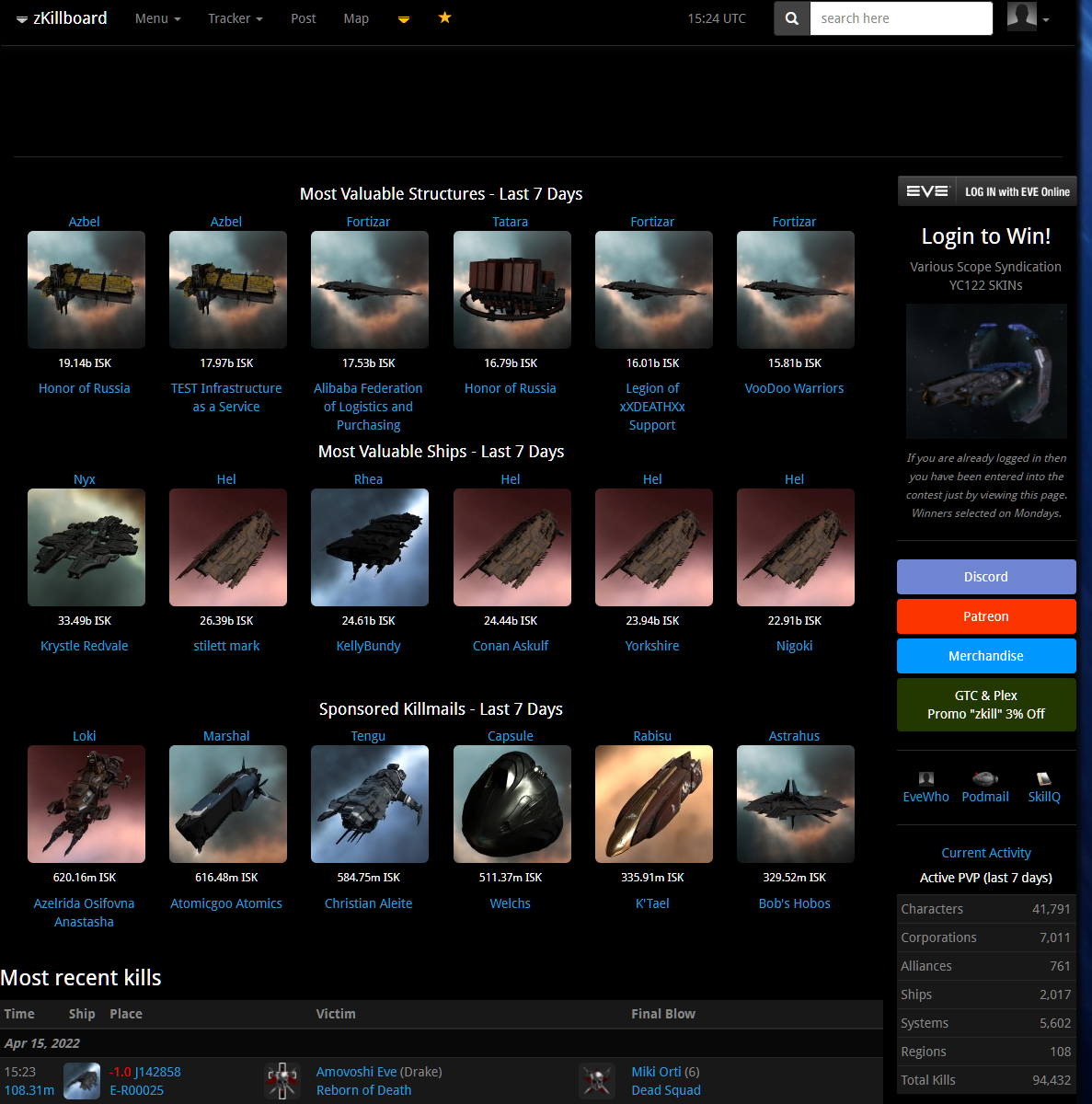Viewport: 1092px width, 1104px height.
Task: Open the EveWho icon link
Action: [926, 778]
